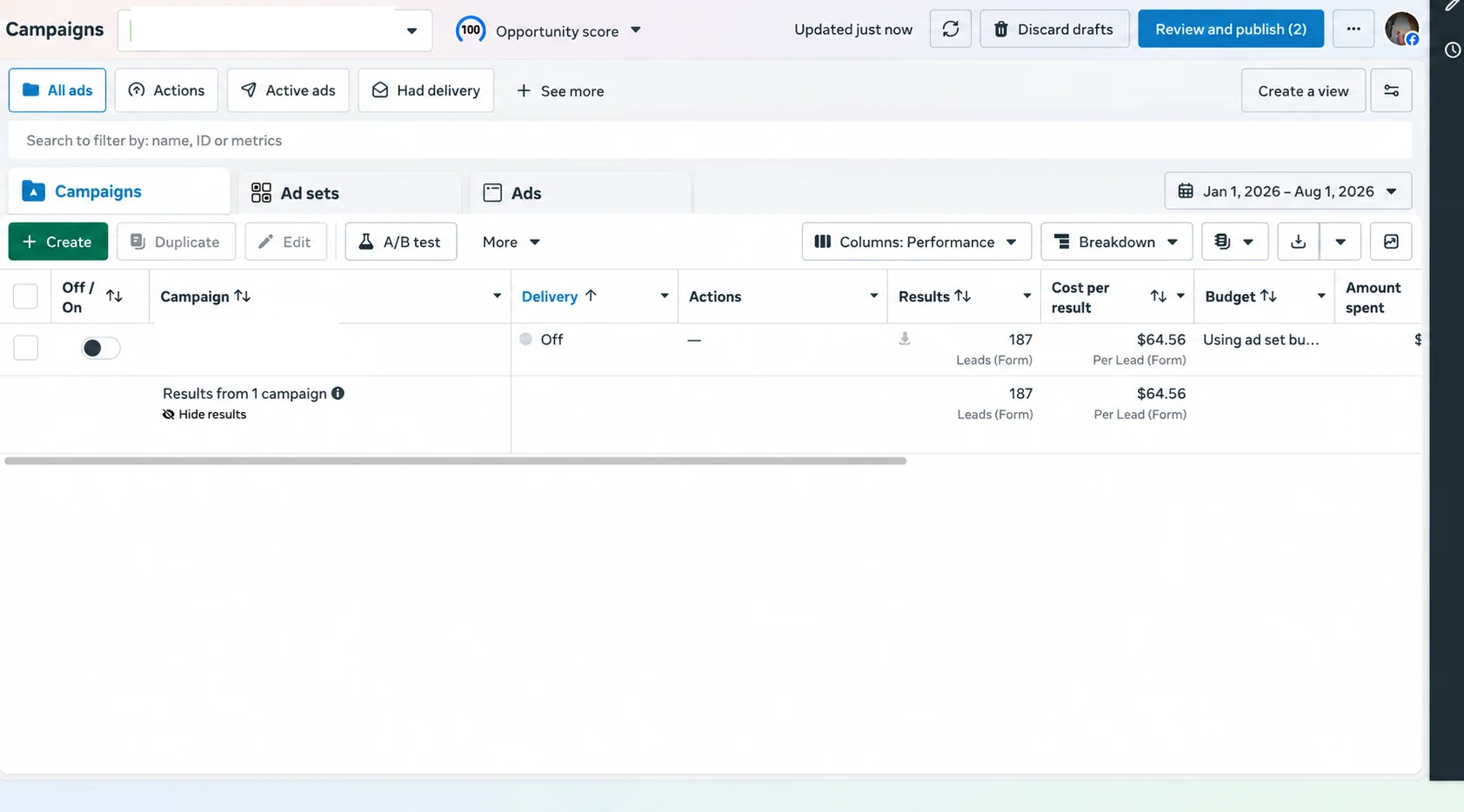The width and height of the screenshot is (1464, 812).
Task: Toggle the campaign Off/On switch
Action: click(x=100, y=348)
